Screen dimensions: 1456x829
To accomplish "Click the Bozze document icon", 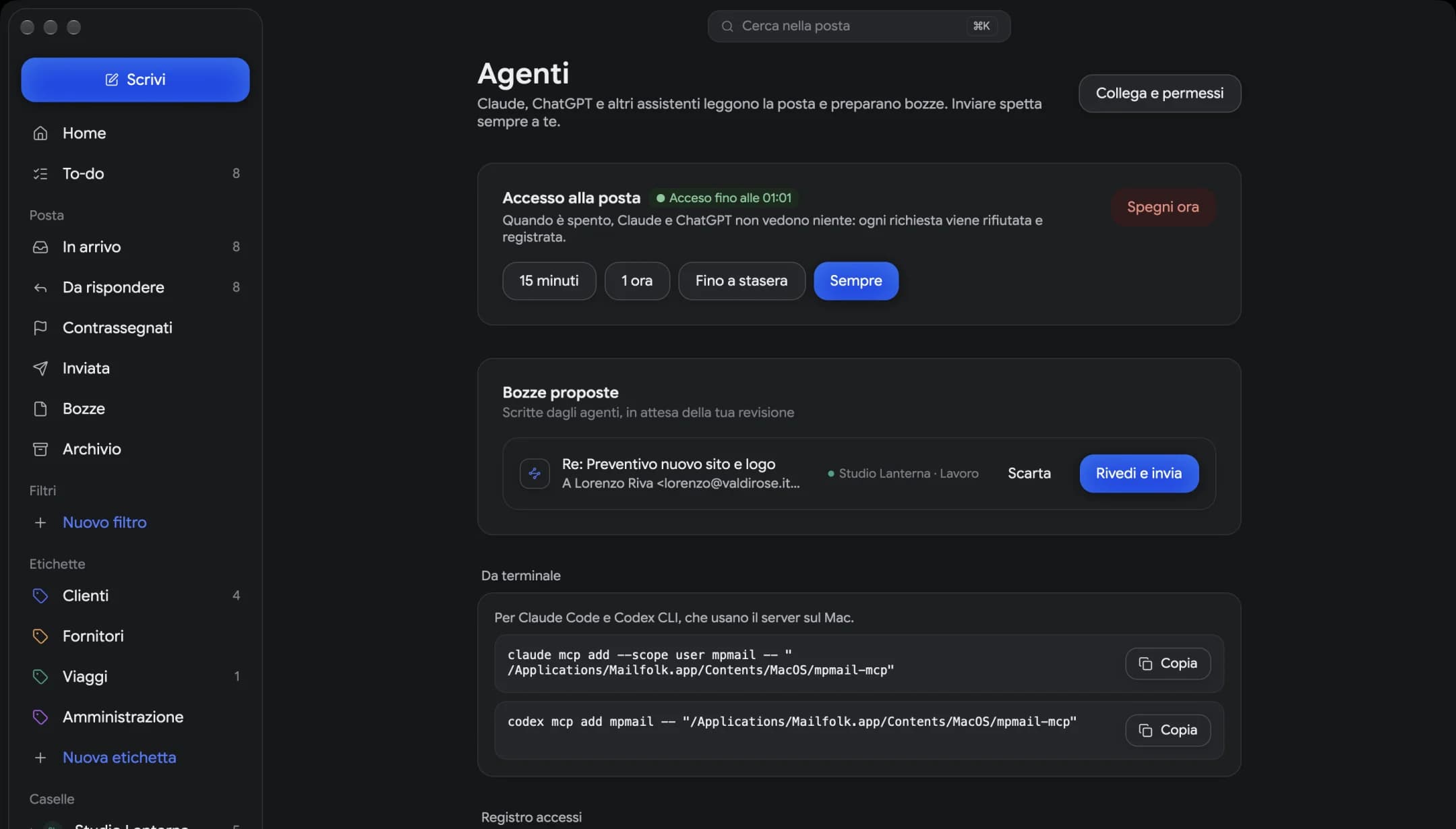I will tap(40, 408).
